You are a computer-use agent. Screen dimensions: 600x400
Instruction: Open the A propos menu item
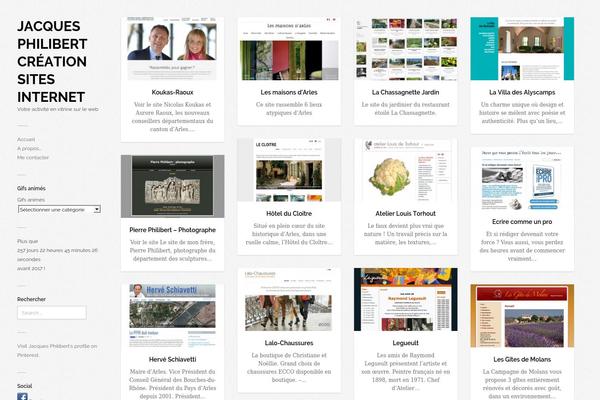tap(29, 149)
